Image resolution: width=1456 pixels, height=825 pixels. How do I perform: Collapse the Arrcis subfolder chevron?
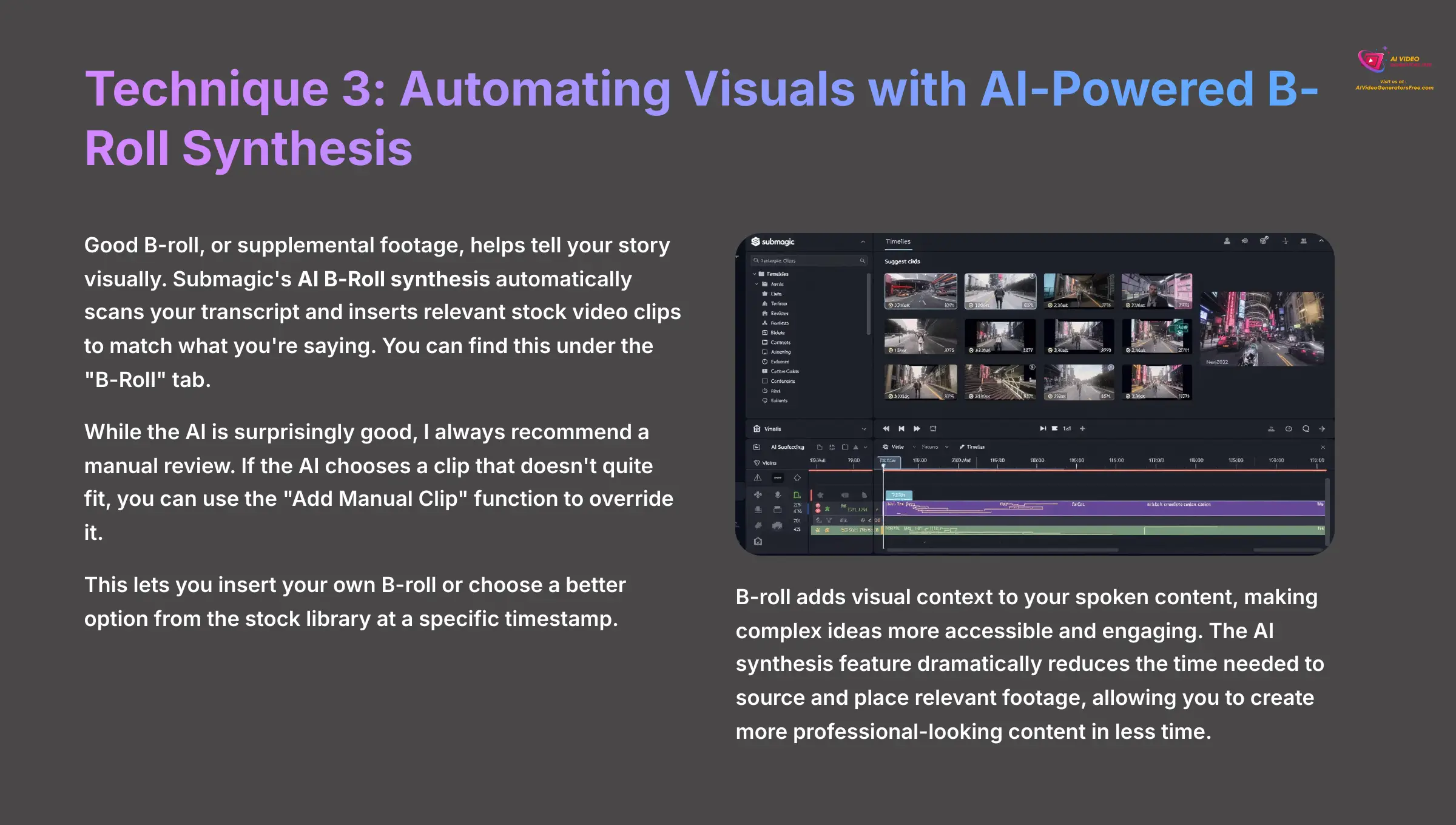pos(757,284)
